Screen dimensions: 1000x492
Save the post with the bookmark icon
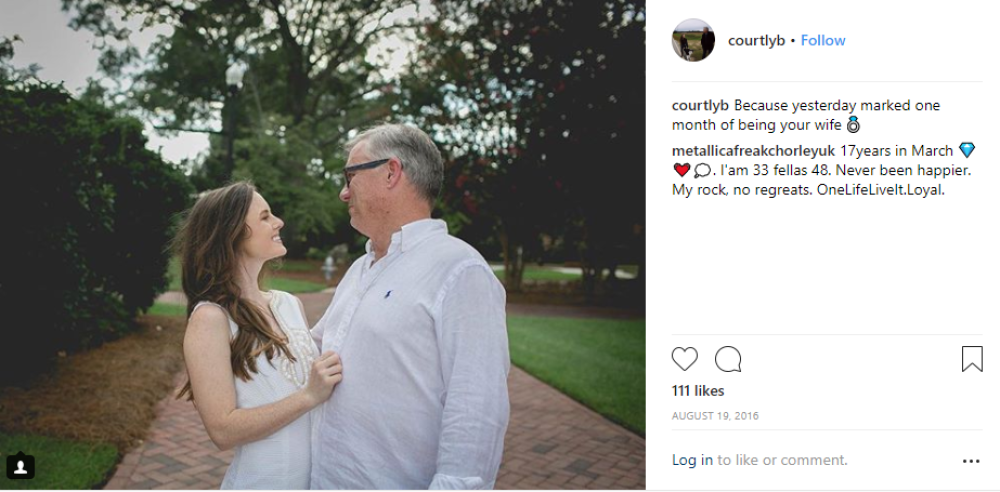point(971,359)
